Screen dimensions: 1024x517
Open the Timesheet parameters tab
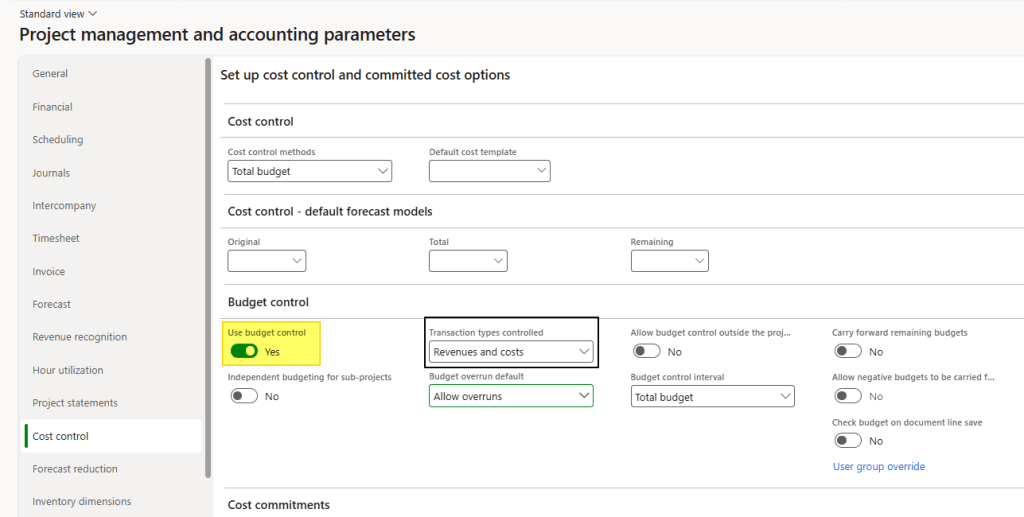point(56,238)
